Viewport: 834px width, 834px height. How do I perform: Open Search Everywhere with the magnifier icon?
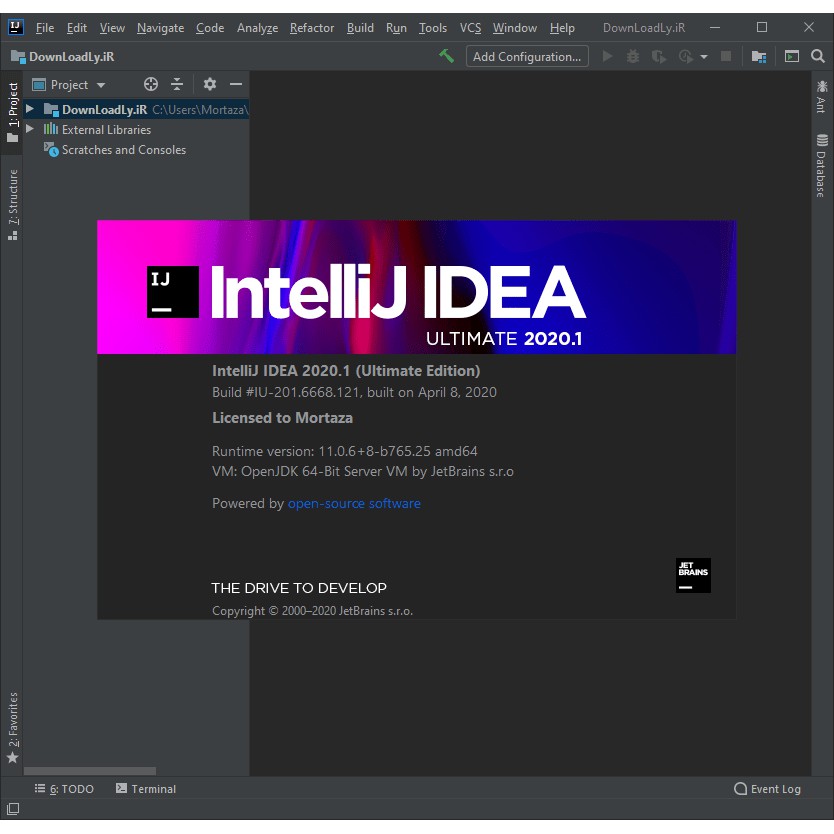click(x=818, y=57)
